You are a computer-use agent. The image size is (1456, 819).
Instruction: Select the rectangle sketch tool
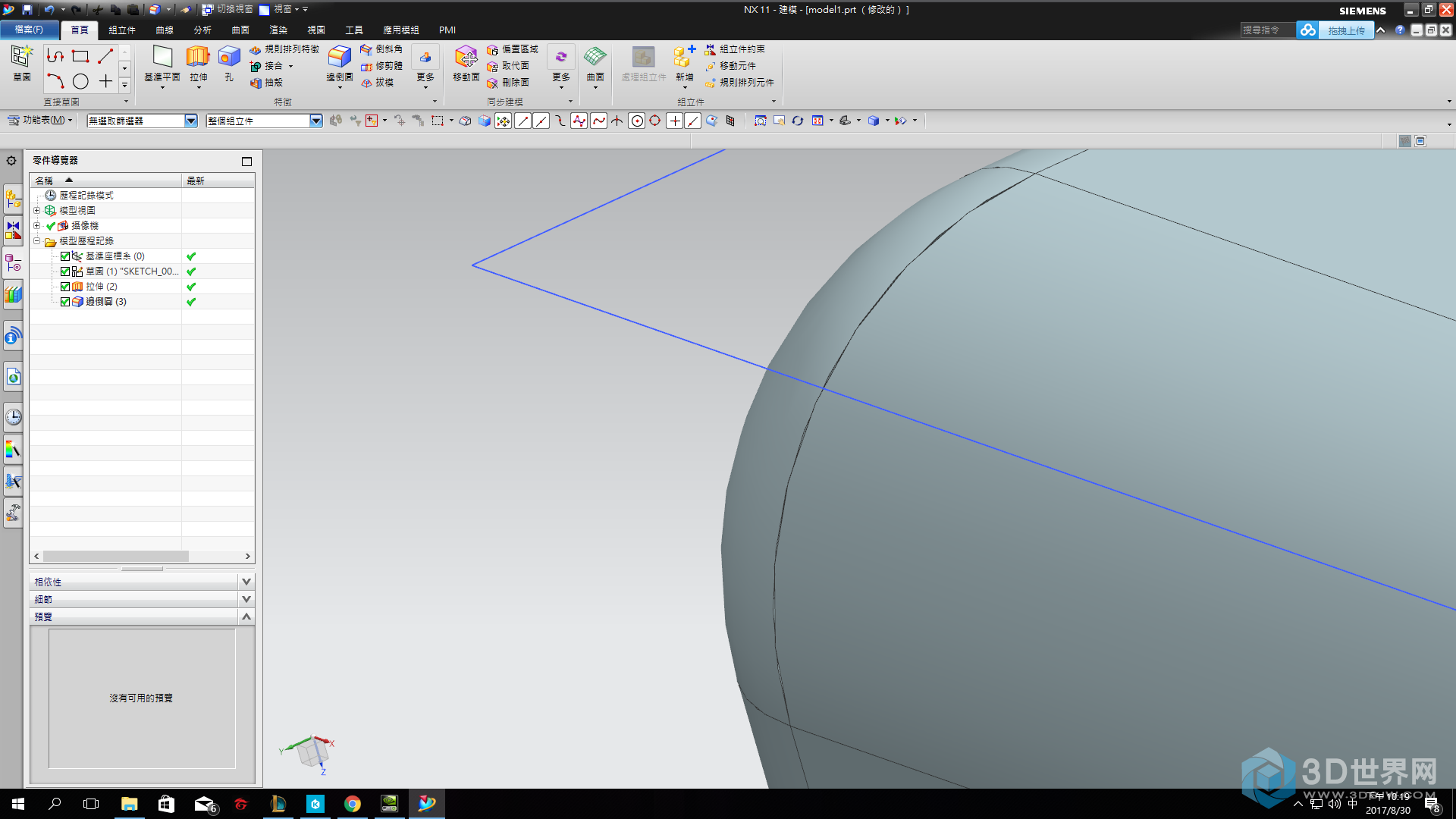[x=80, y=56]
